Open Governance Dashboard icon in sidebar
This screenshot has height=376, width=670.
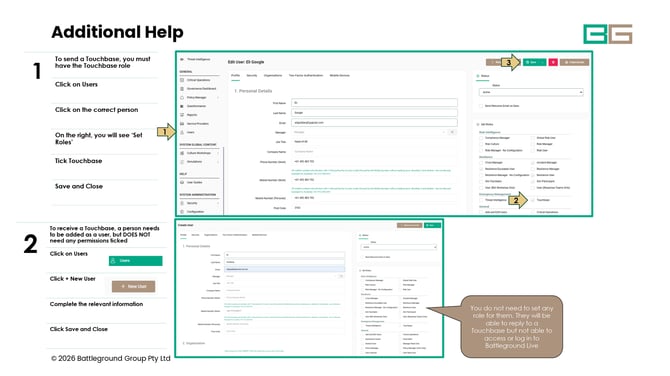tap(182, 88)
